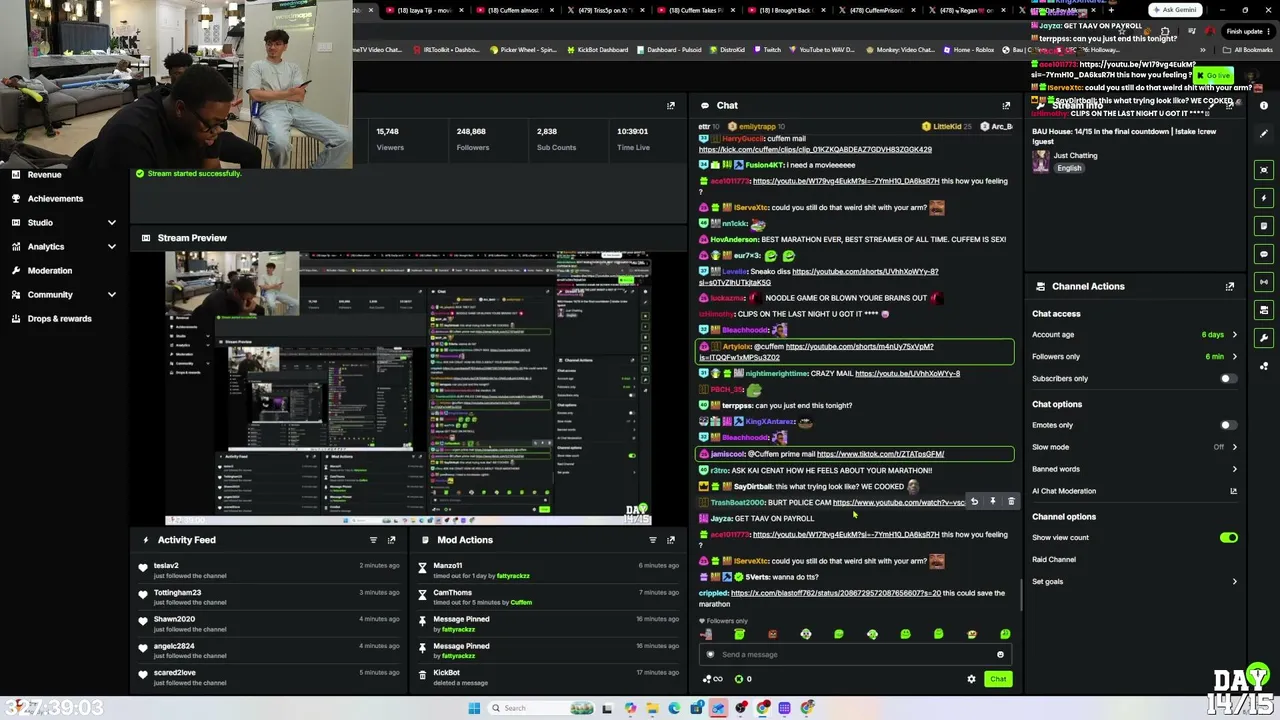Pop out the Channel Actions panel
Image resolution: width=1280 pixels, height=720 pixels.
(x=1230, y=286)
